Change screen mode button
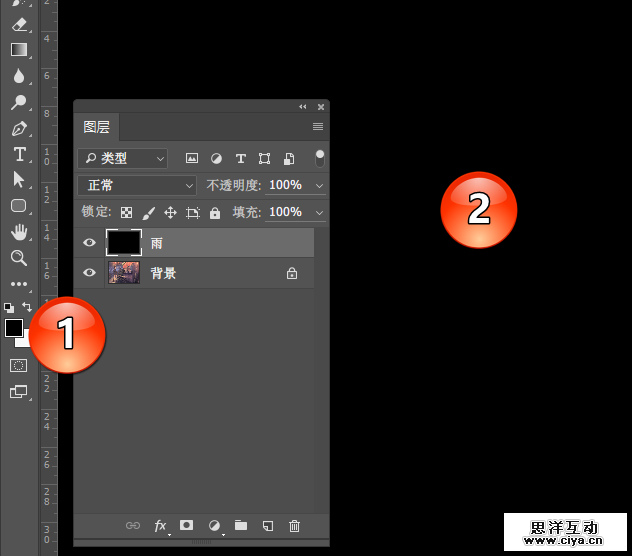Viewport: 632px width, 556px height. [x=19, y=391]
